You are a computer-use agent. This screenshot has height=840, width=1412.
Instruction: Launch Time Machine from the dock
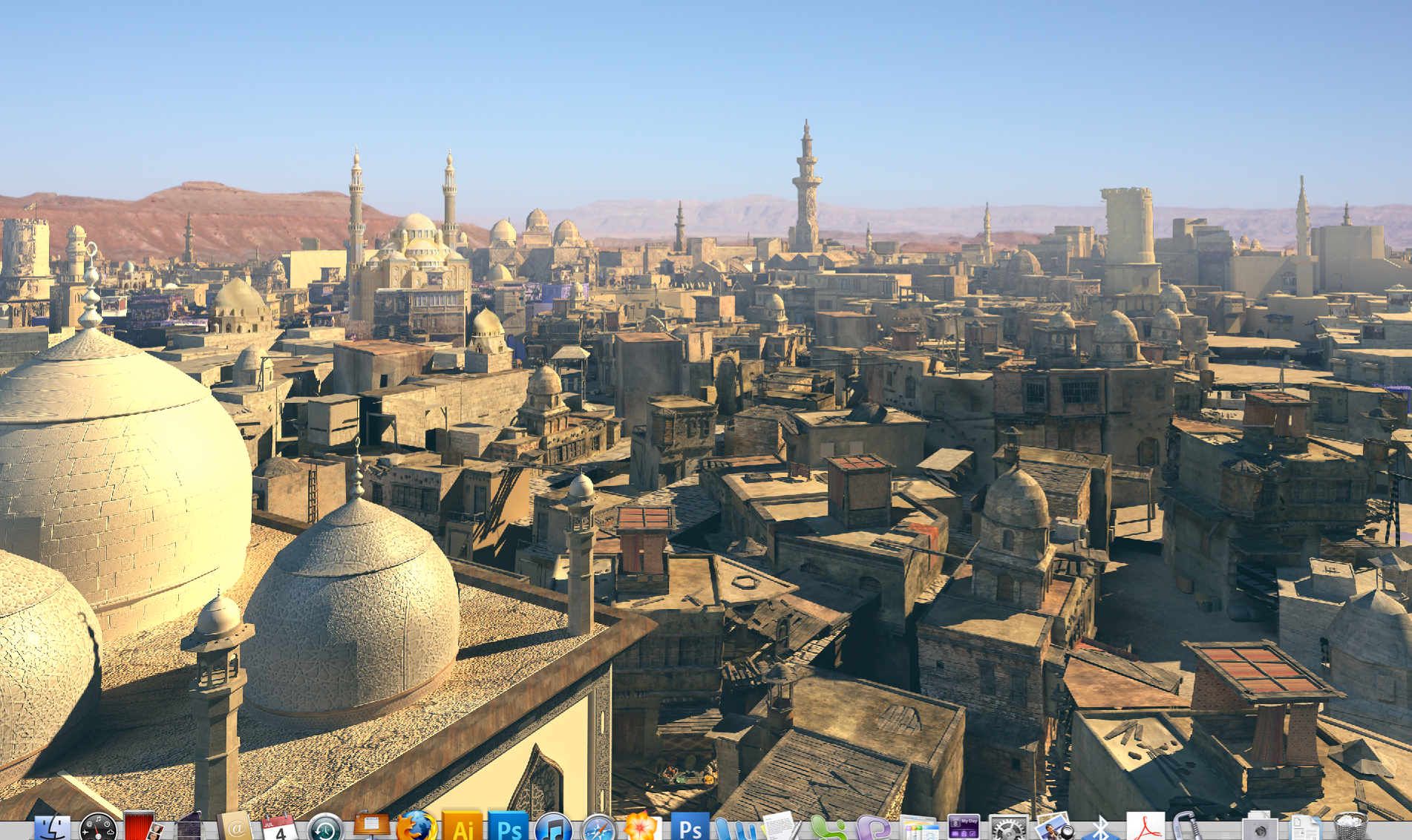coord(325,828)
